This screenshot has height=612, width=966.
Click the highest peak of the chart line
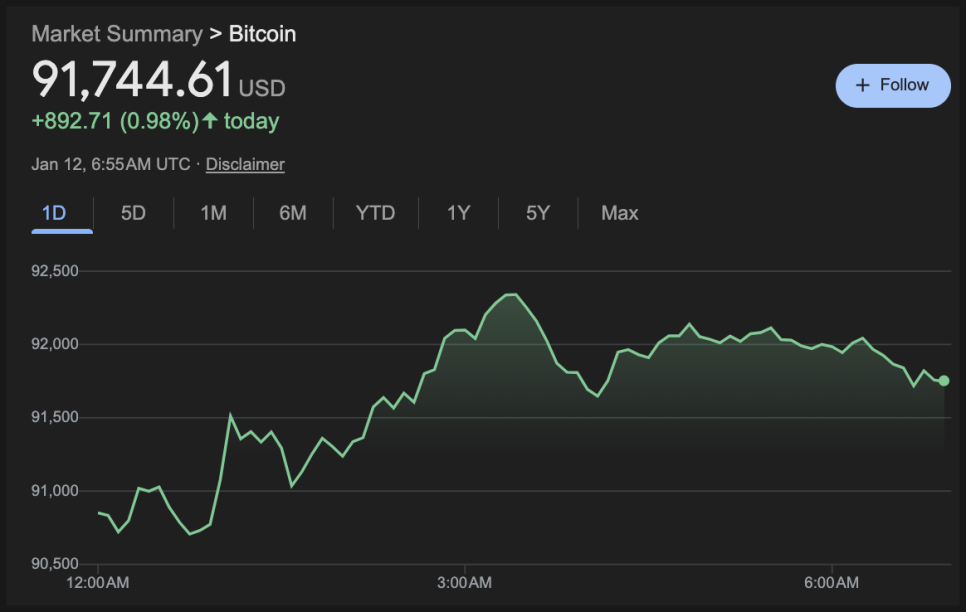point(511,294)
